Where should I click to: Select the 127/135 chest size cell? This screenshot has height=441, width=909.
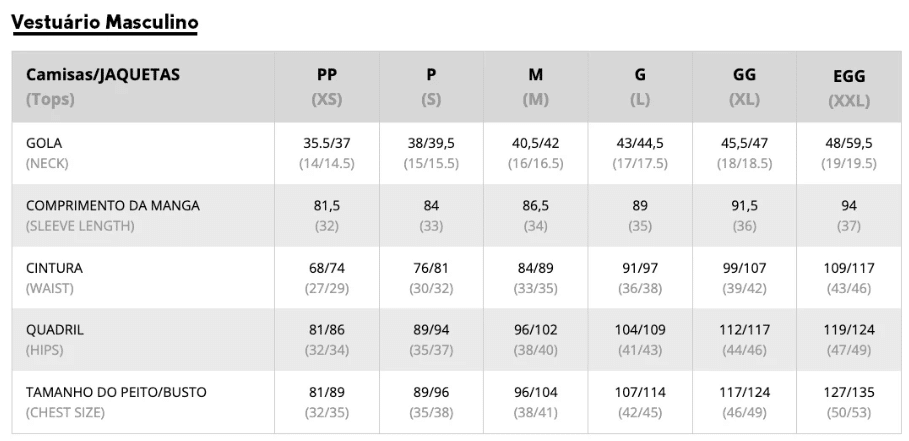point(849,392)
